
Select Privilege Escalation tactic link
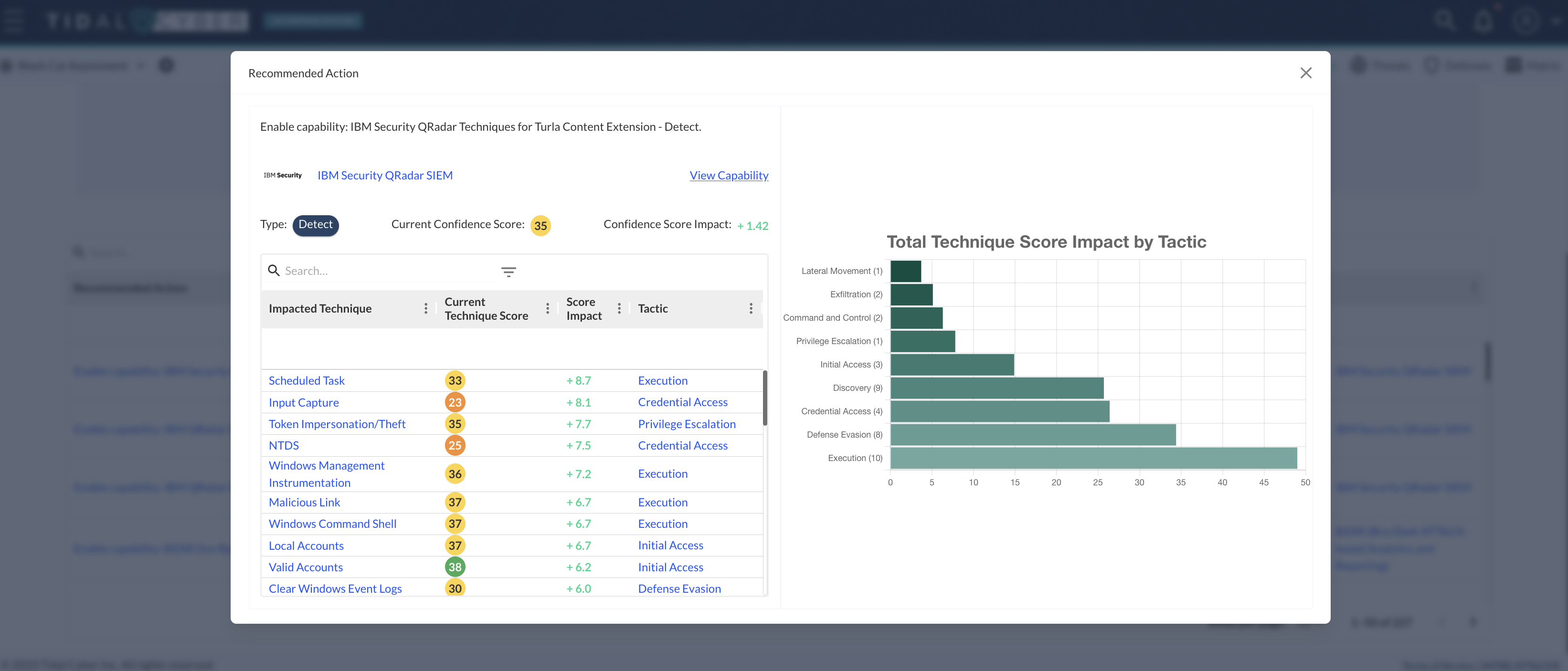687,424
